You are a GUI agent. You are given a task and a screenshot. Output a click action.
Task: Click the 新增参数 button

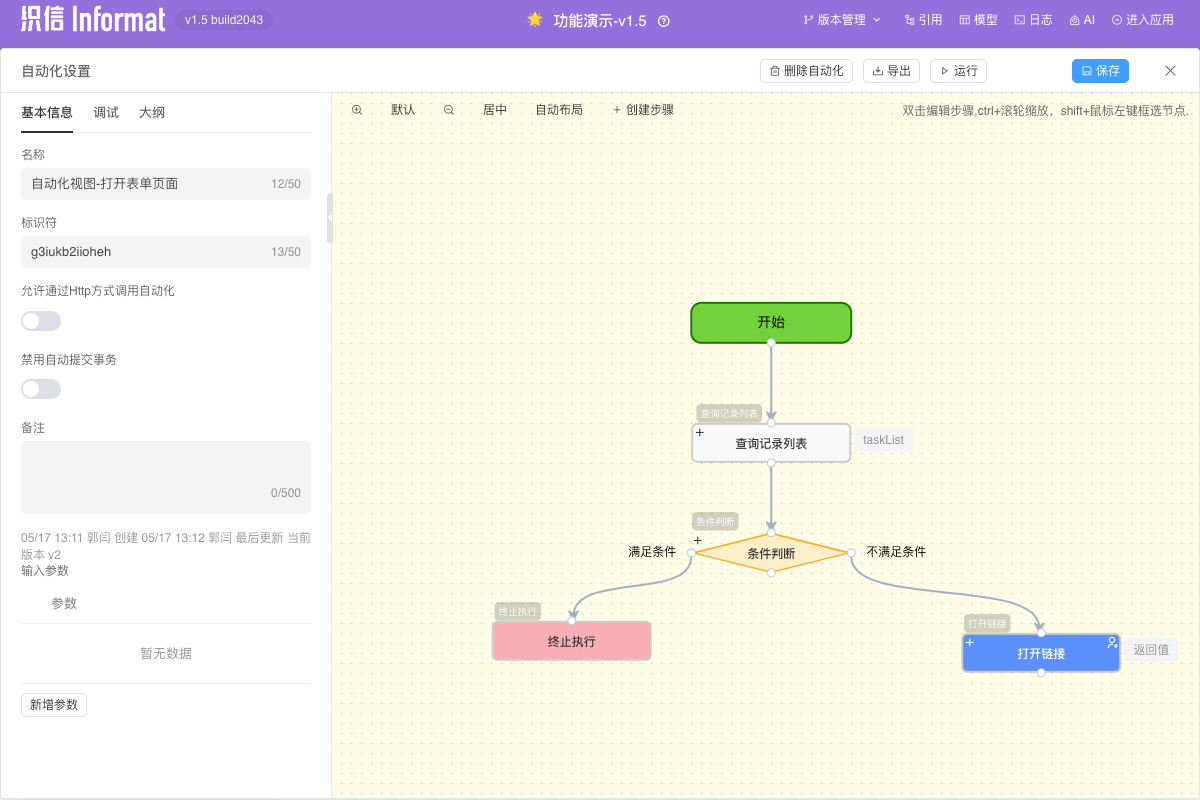(54, 705)
